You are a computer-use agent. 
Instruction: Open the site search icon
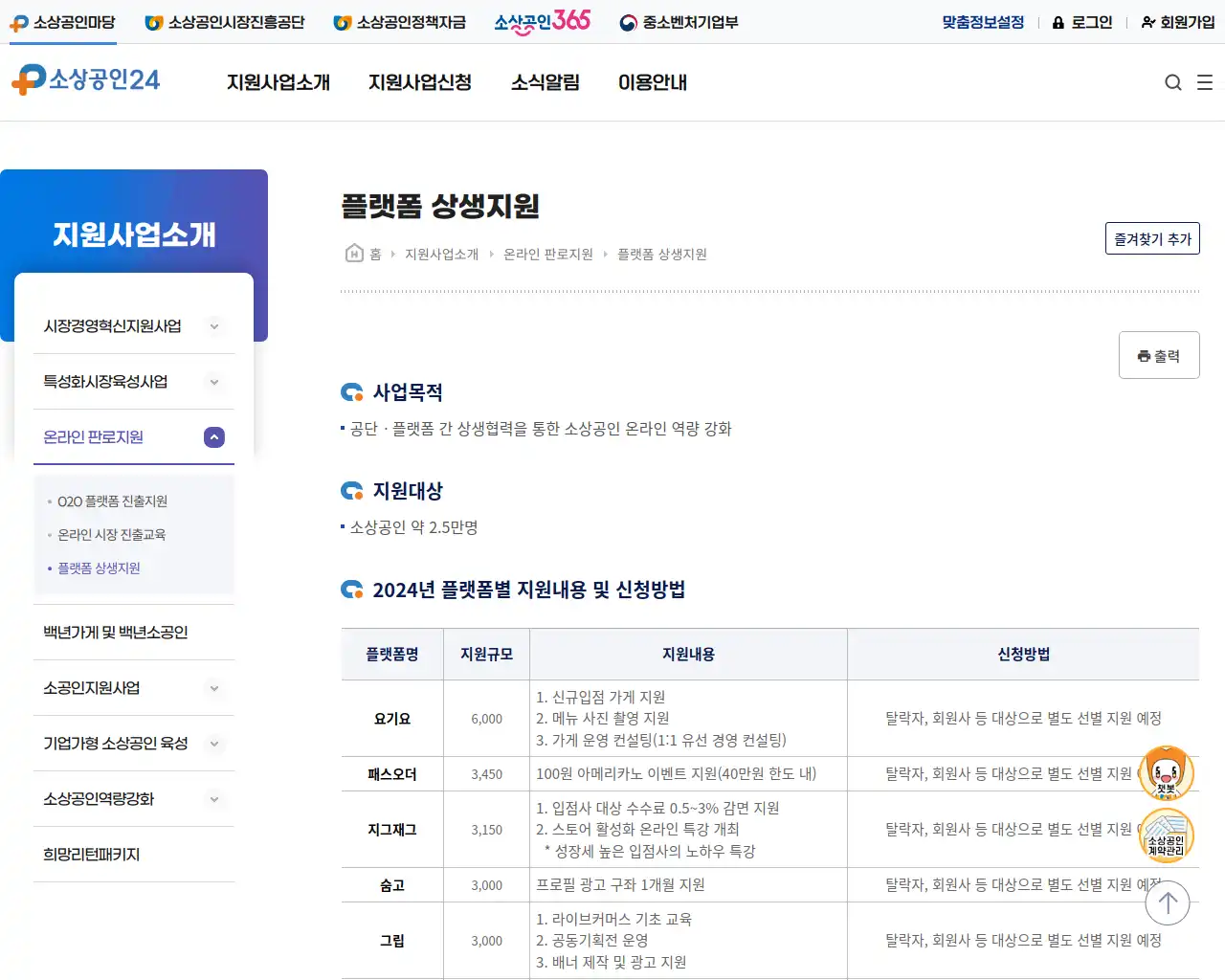coord(1173,82)
